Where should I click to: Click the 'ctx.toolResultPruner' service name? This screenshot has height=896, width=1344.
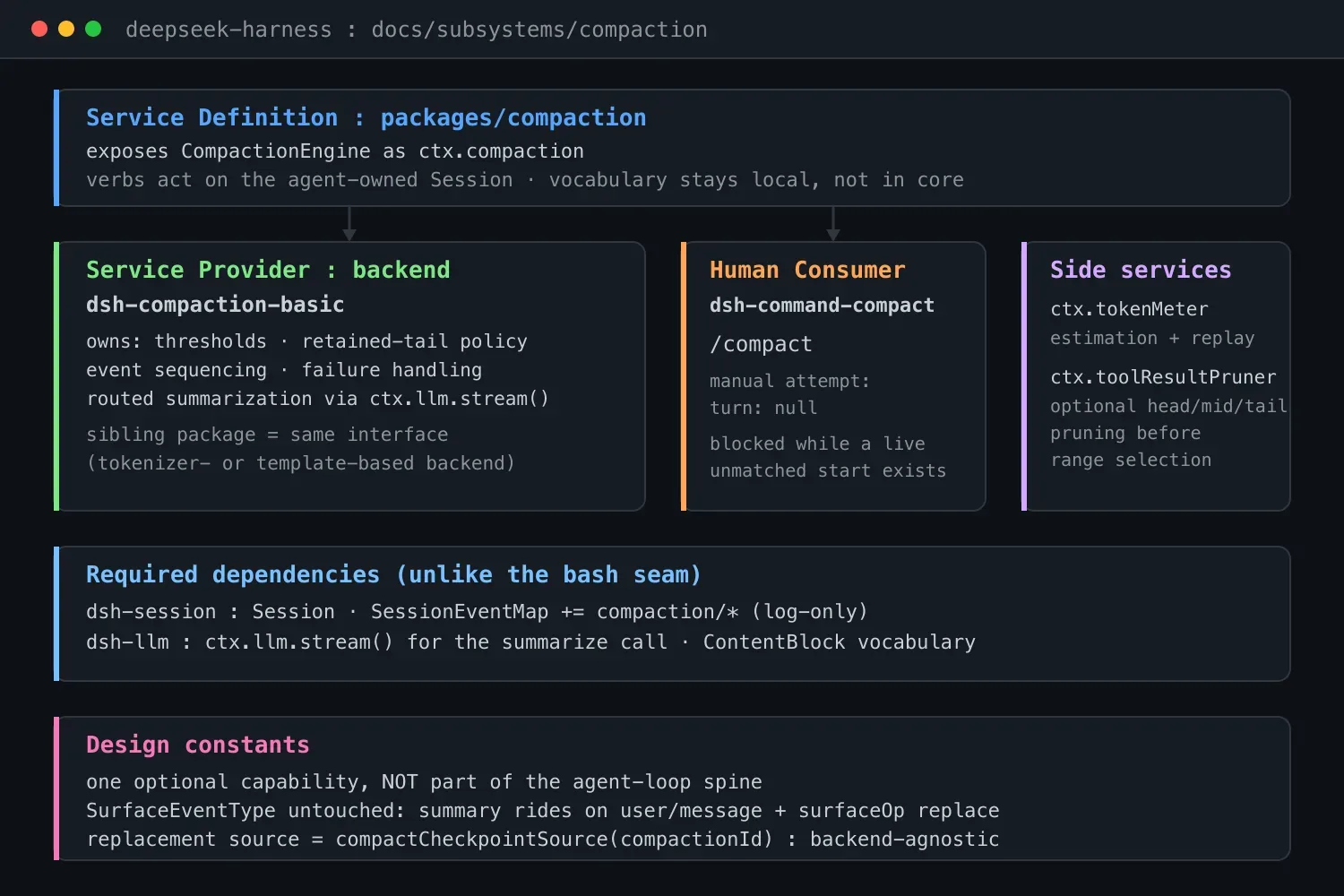point(1163,377)
